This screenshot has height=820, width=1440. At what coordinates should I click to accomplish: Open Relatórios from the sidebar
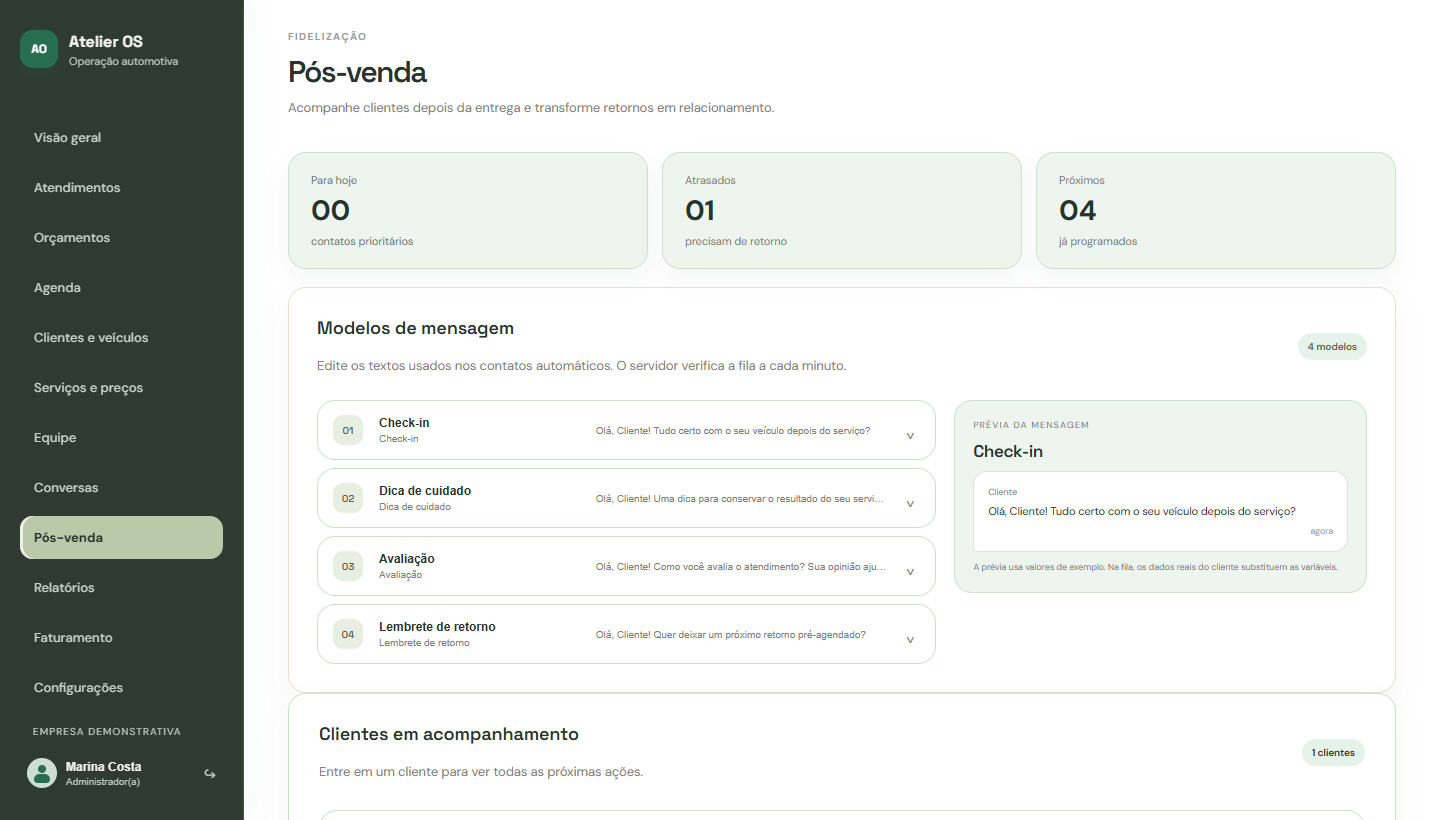121,588
